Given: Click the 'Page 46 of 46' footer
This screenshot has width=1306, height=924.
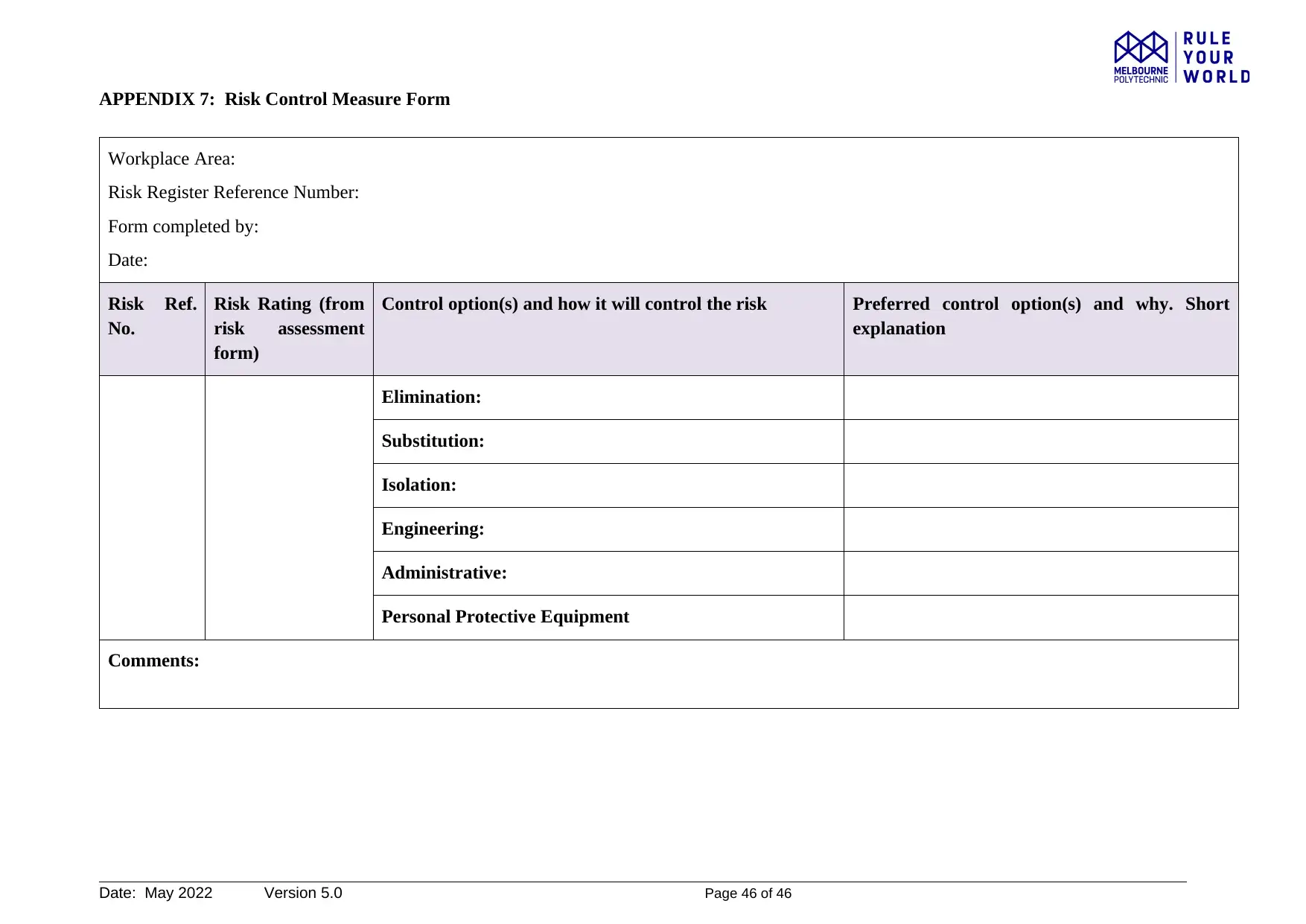Looking at the screenshot, I should [748, 893].
